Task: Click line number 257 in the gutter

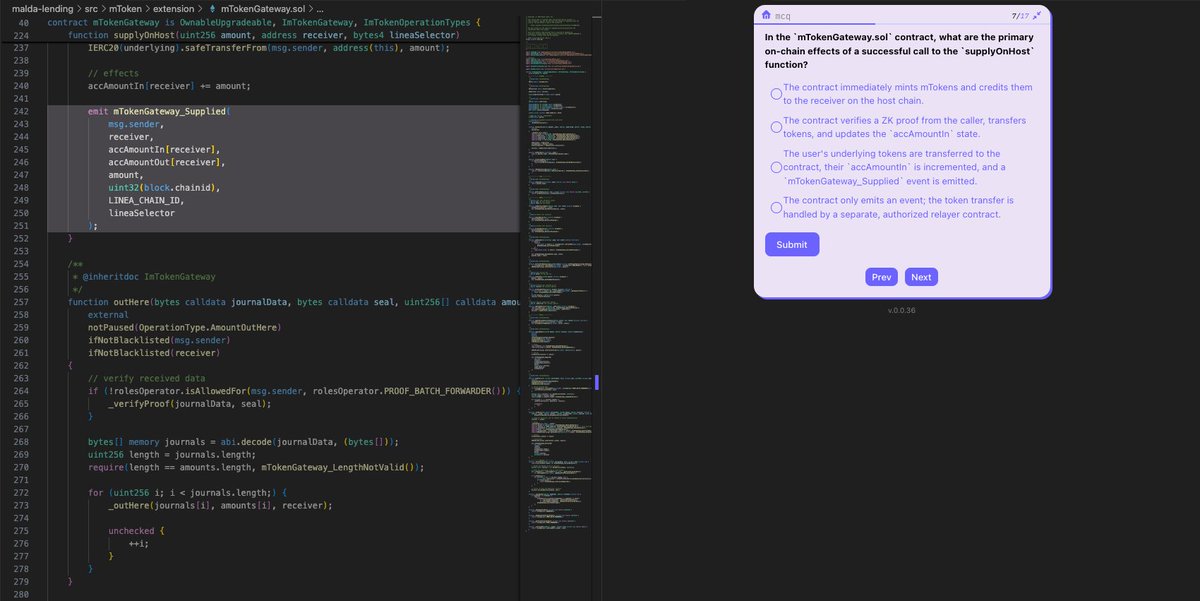Action: [x=23, y=302]
